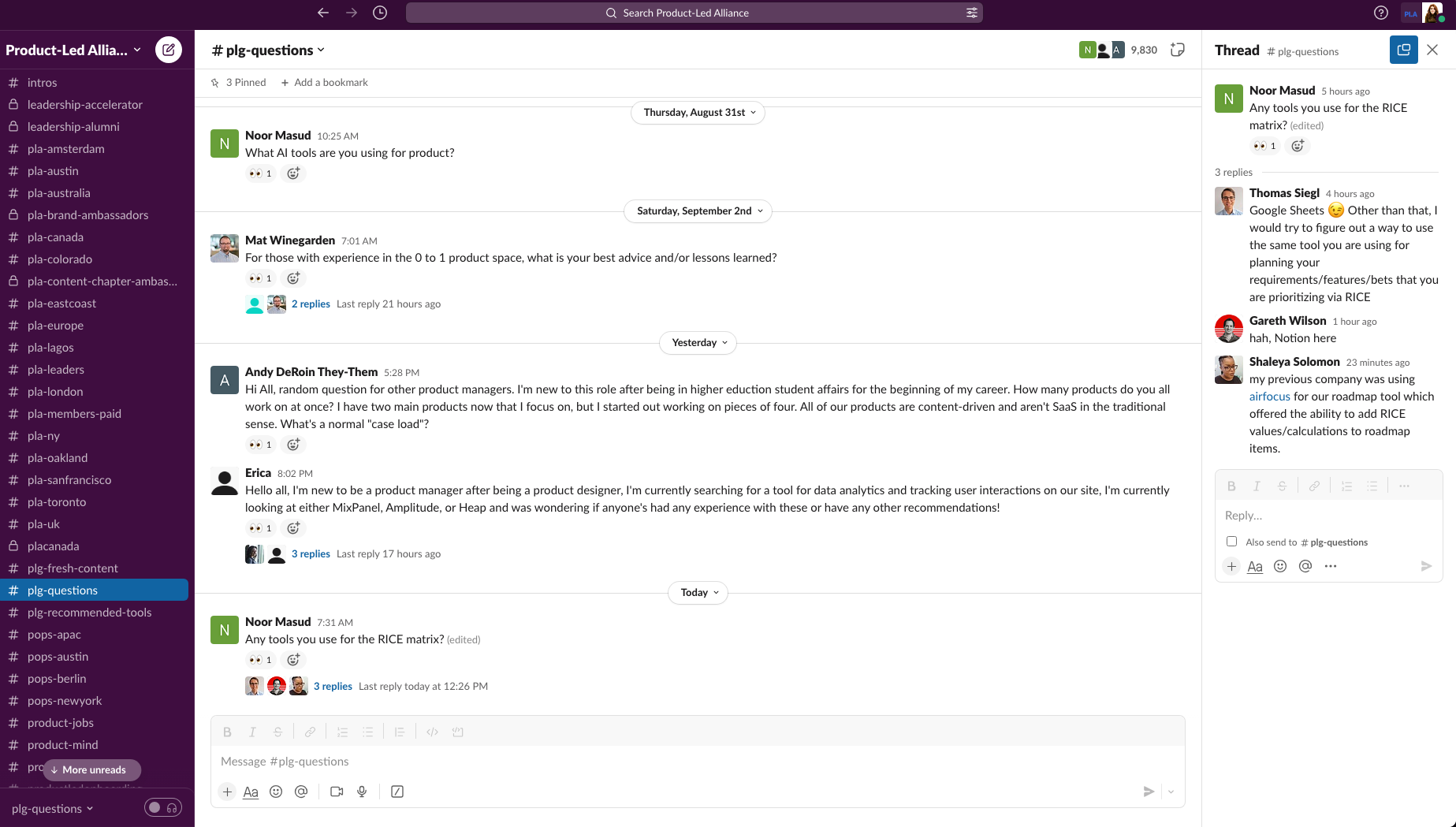Record an audio clip with microphone icon

362,792
